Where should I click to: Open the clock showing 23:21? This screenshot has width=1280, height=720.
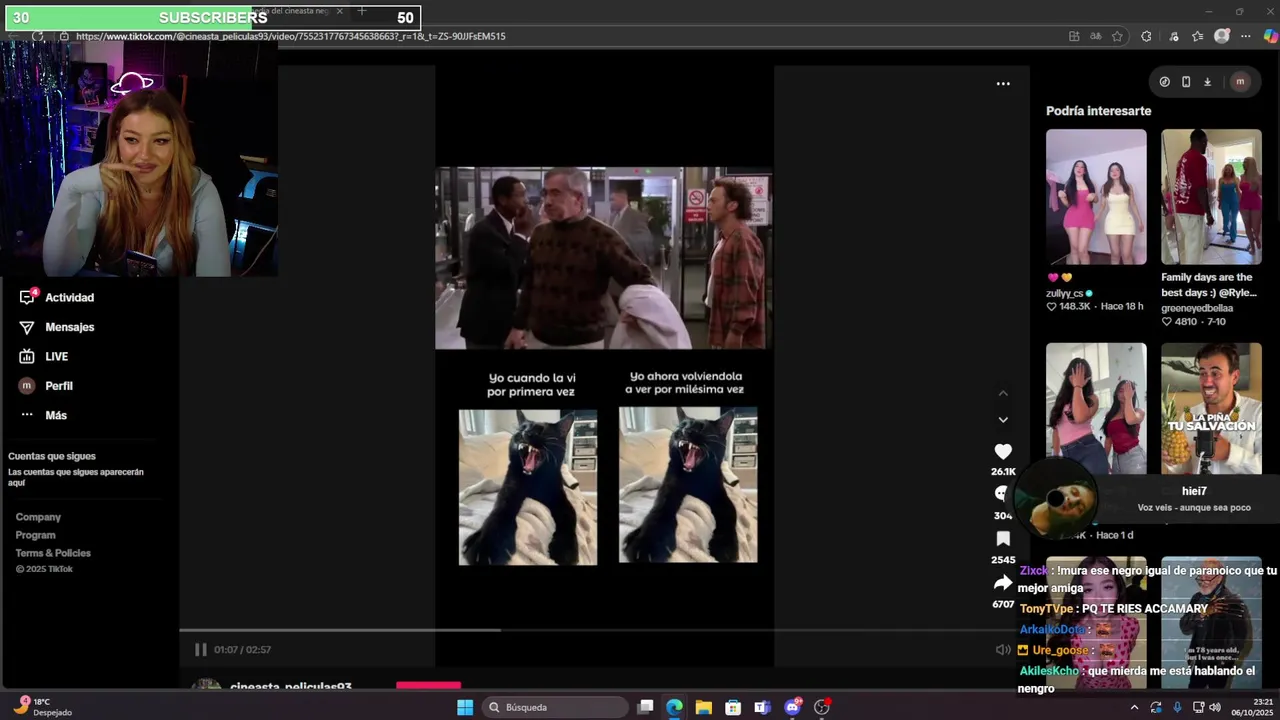coord(1254,707)
